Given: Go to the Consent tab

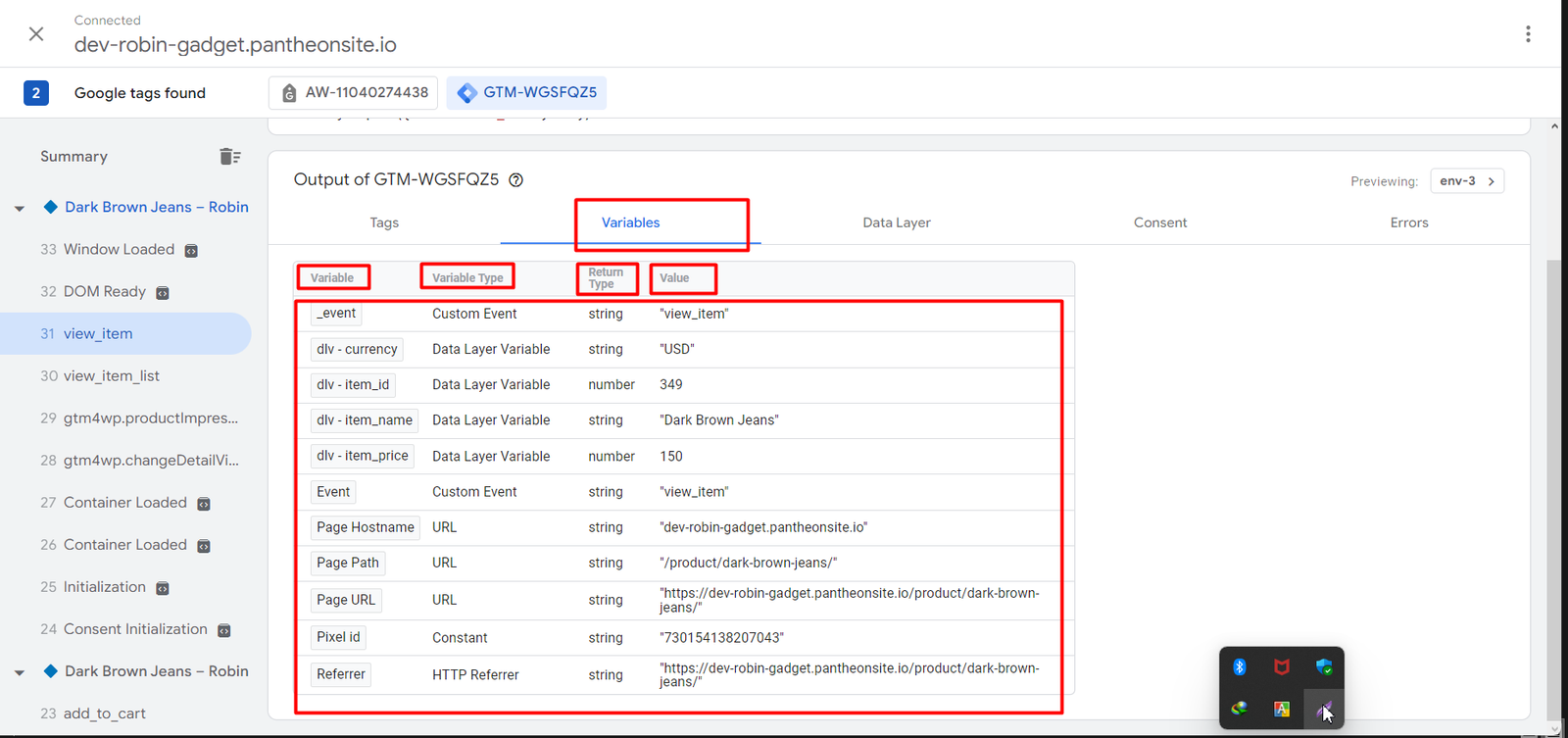Looking at the screenshot, I should point(1160,222).
